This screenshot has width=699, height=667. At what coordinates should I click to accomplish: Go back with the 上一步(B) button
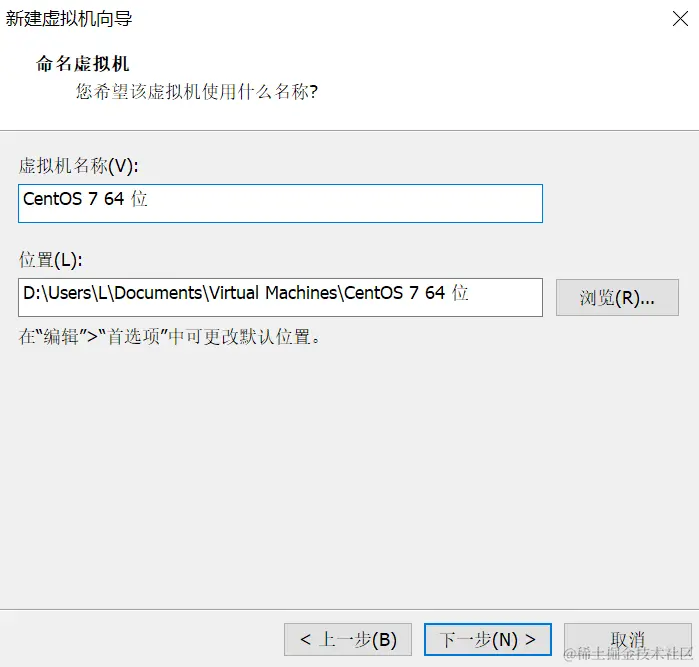[x=348, y=639]
